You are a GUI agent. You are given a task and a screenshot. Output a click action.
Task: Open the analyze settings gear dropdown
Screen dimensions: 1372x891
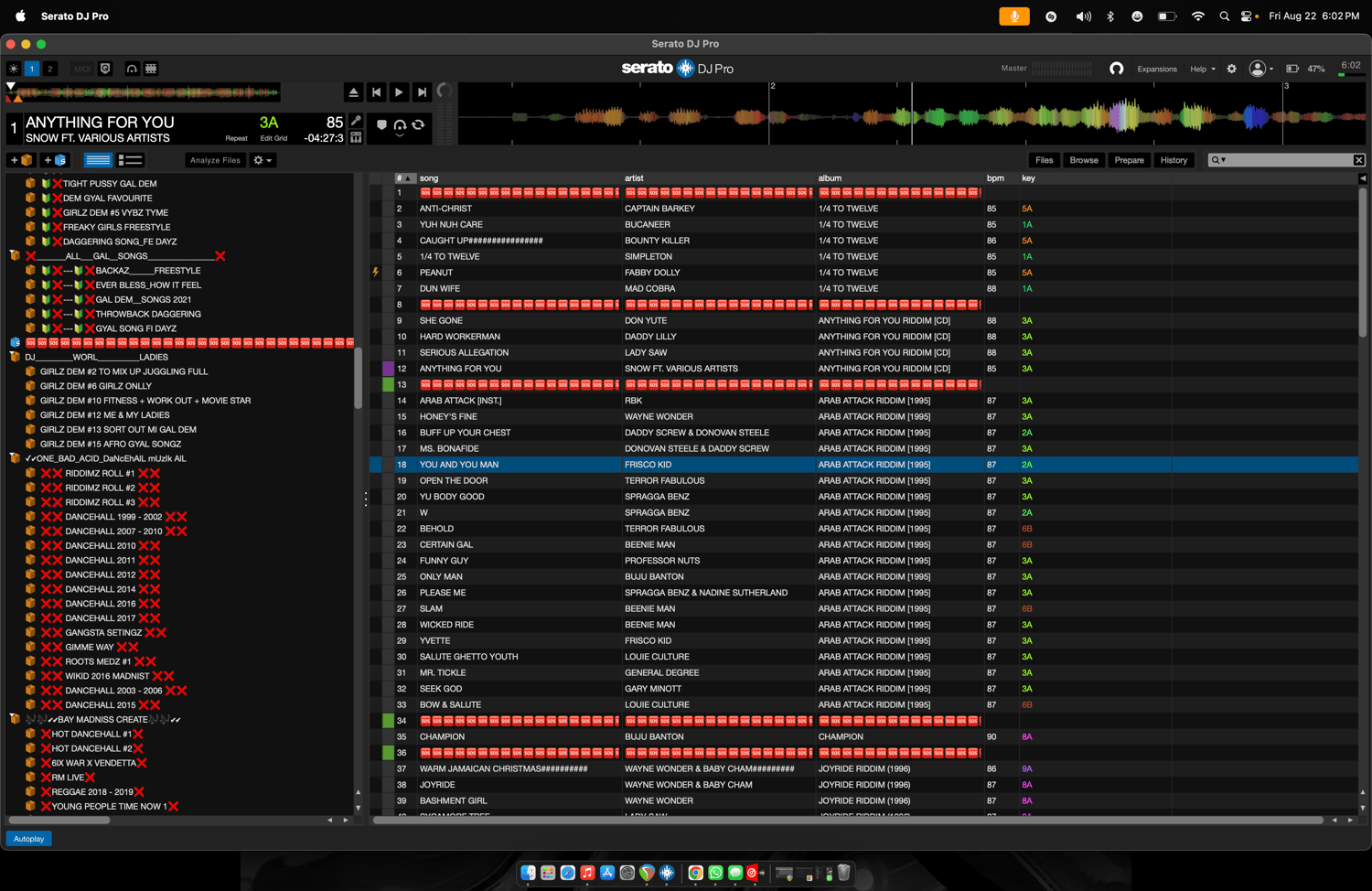click(x=262, y=160)
